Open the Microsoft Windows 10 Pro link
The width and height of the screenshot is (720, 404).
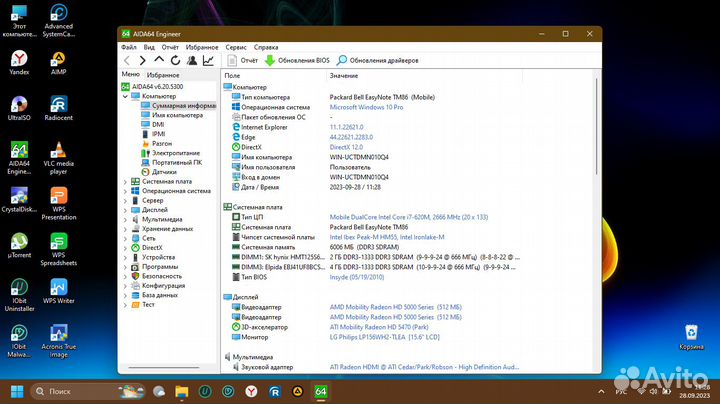(366, 107)
